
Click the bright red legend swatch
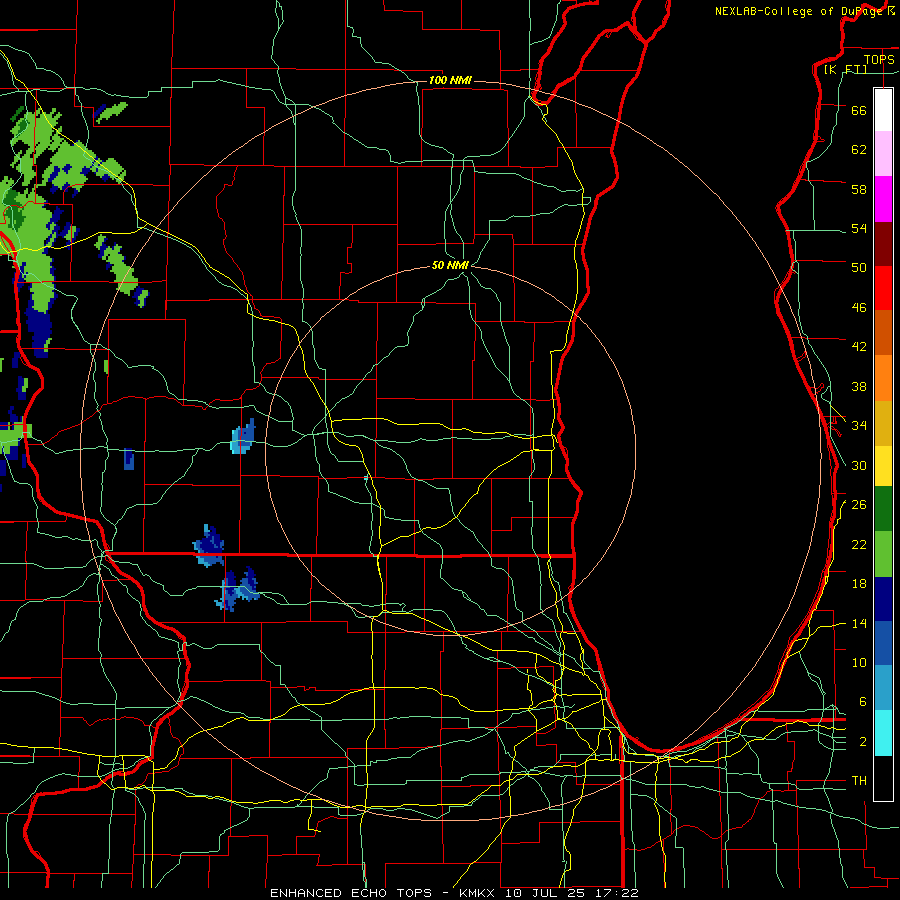[883, 288]
